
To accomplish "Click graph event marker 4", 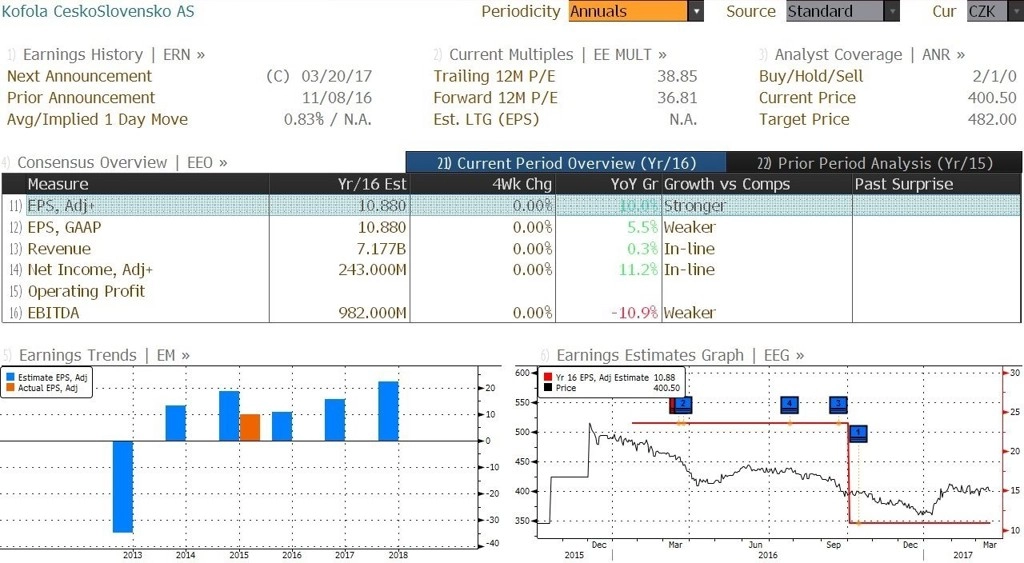I will click(x=790, y=404).
